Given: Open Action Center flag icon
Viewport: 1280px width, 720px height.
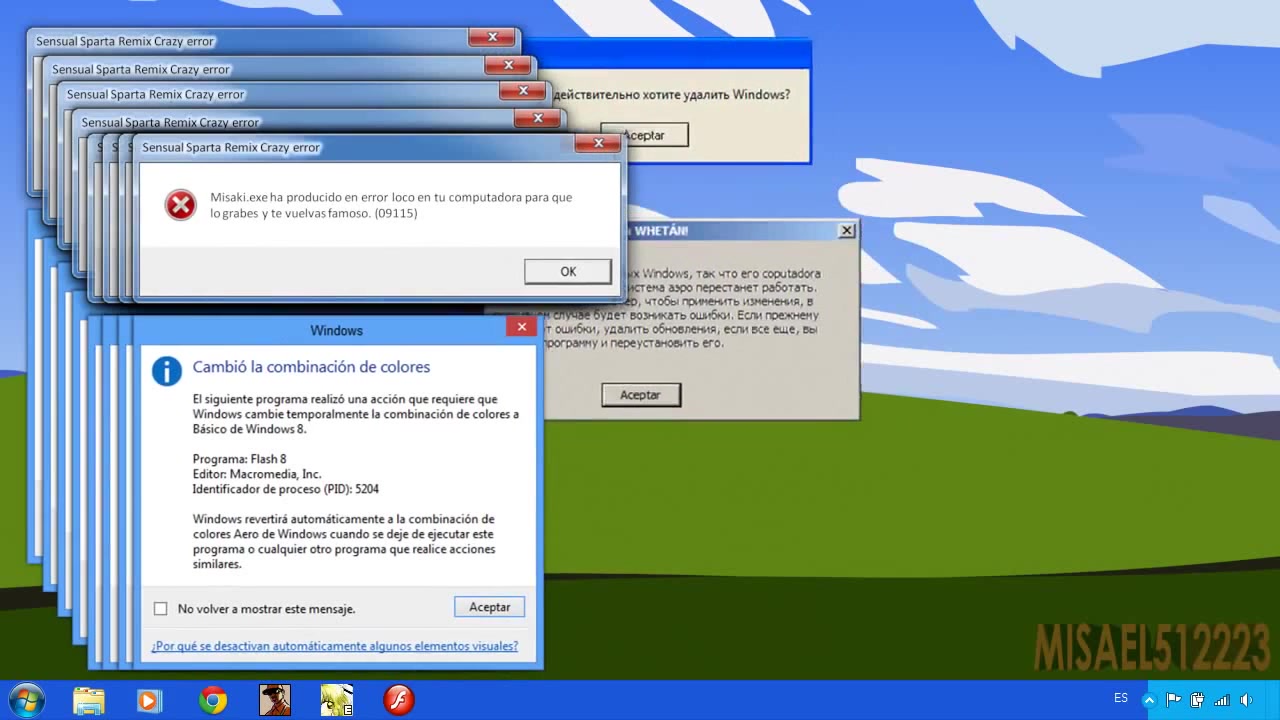Looking at the screenshot, I should [1173, 700].
